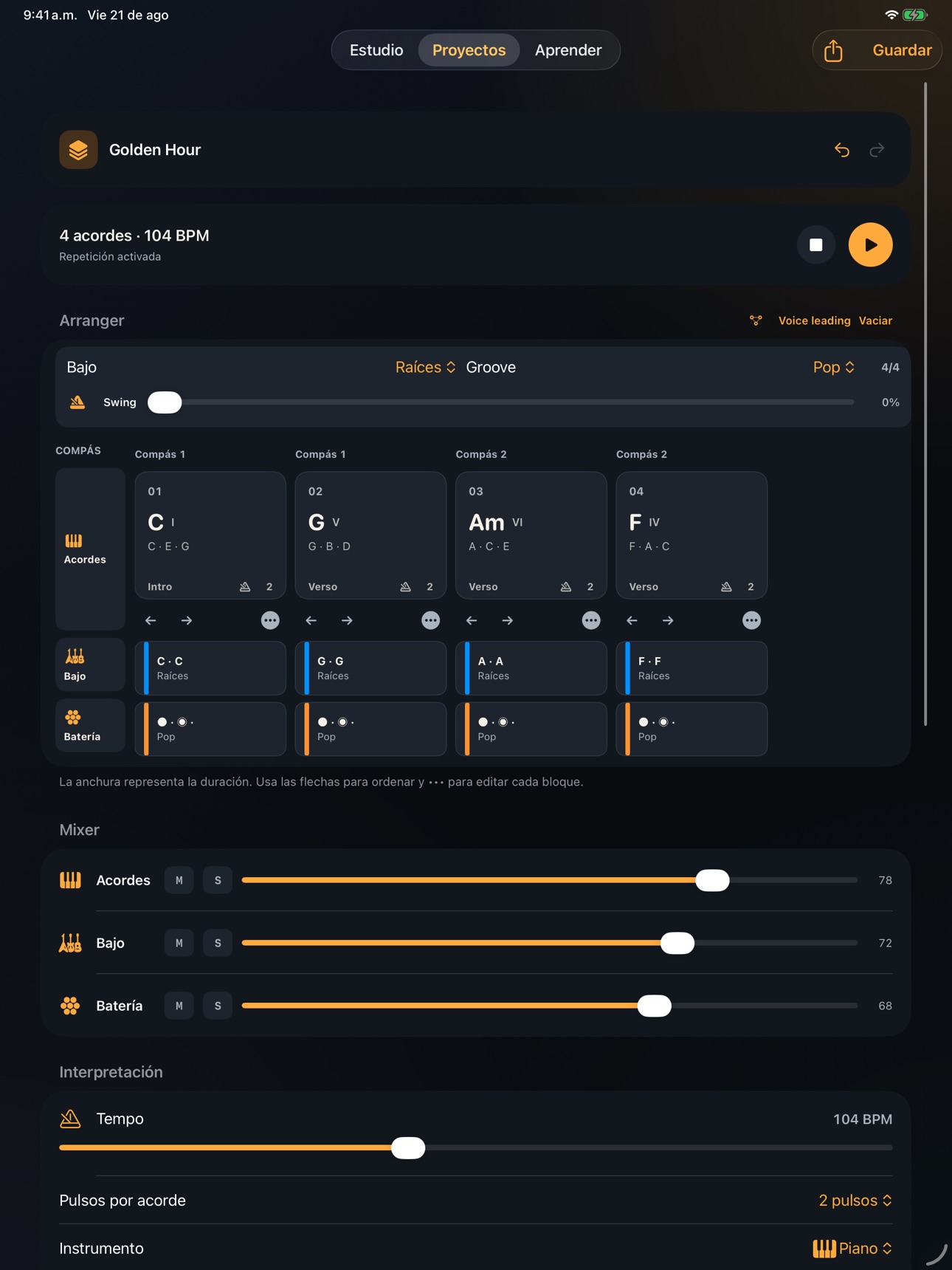952x1270 pixels.
Task: Tap the Golden Hour project layers icon
Action: (x=78, y=150)
